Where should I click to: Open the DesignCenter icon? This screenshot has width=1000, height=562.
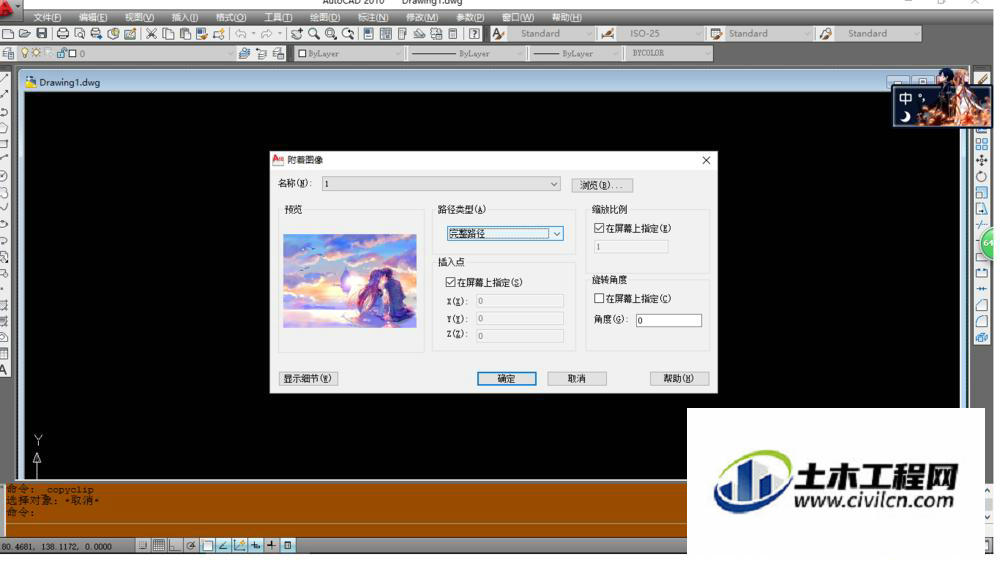[x=386, y=33]
